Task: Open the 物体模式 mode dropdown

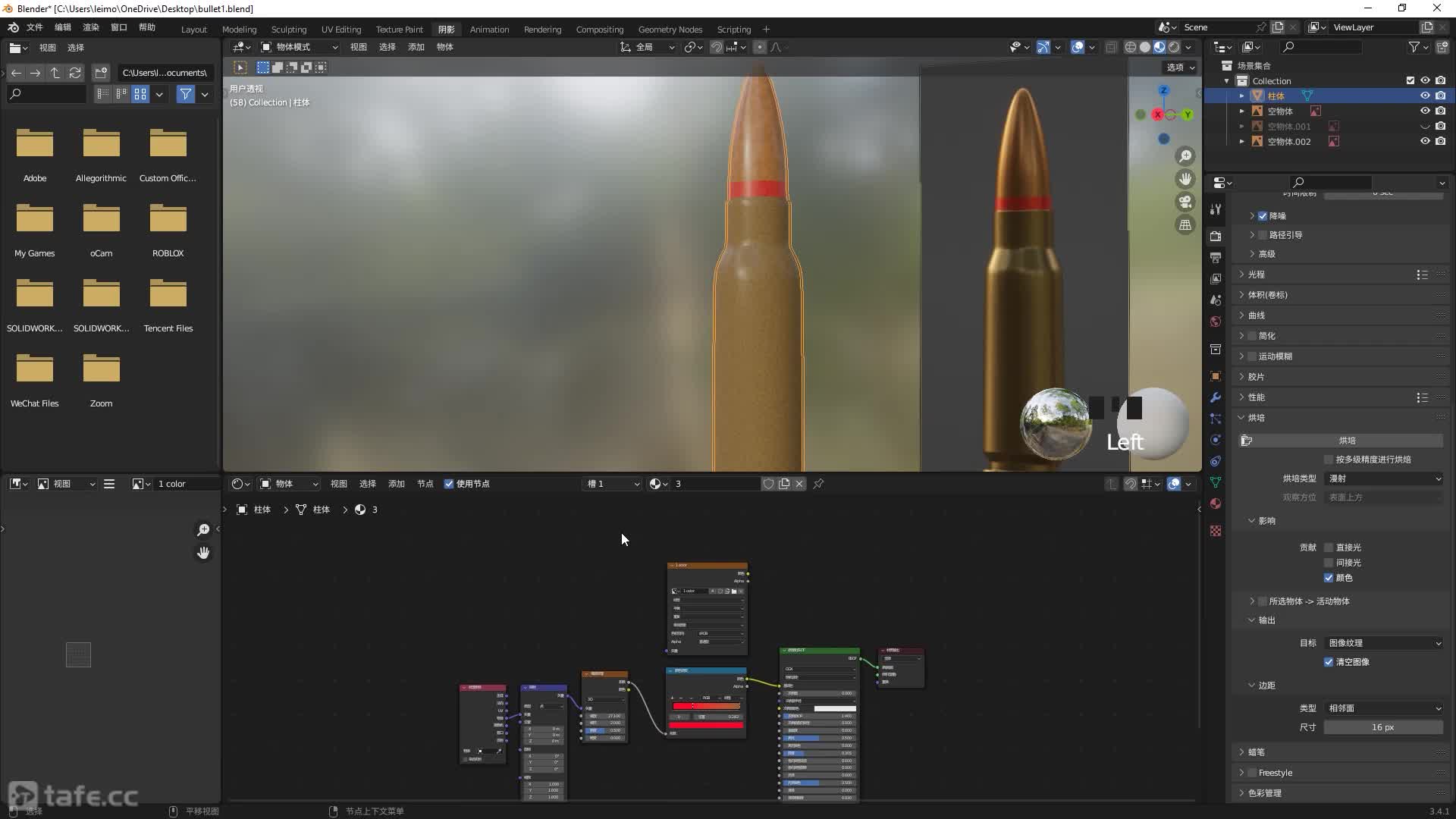Action: coord(299,47)
